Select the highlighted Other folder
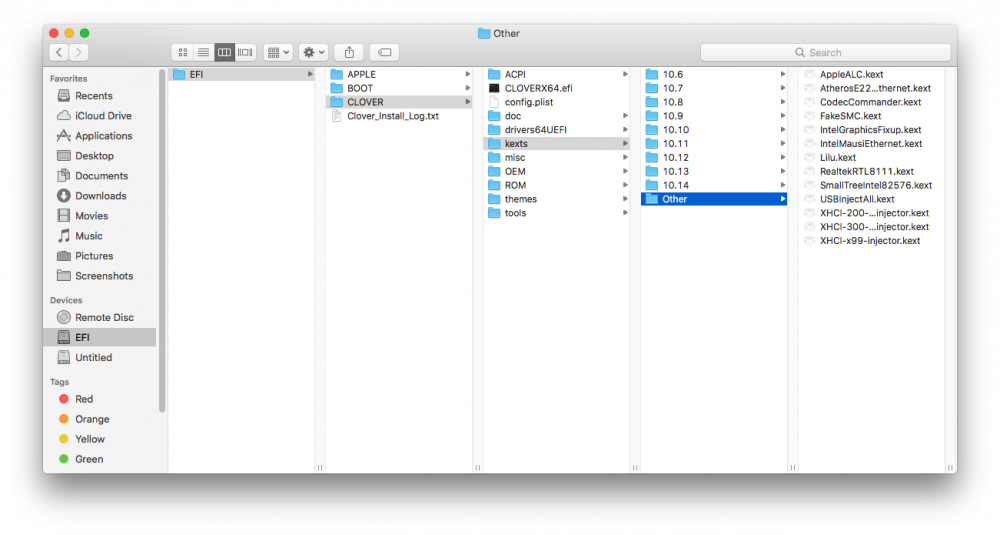The image size is (1000, 535). pyautogui.click(x=714, y=199)
